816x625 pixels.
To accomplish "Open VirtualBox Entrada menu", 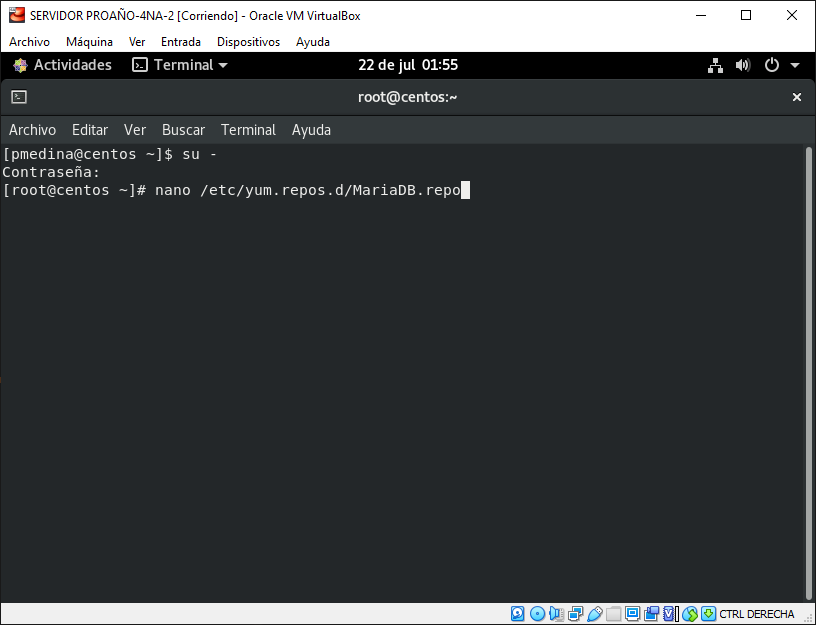I will coord(181,42).
